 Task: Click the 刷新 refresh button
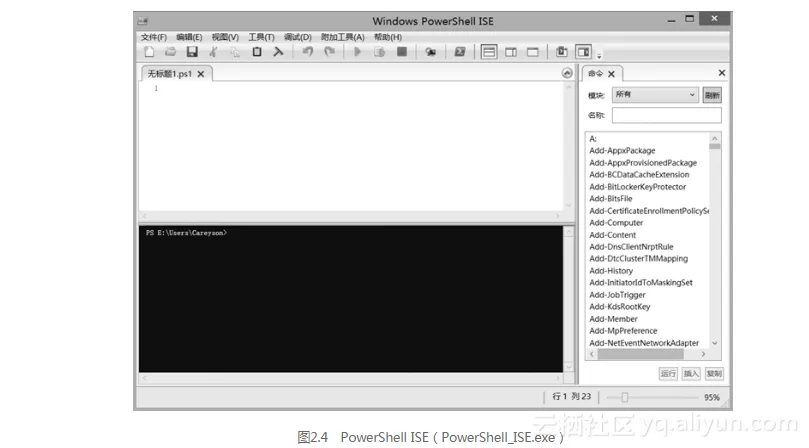tap(712, 95)
